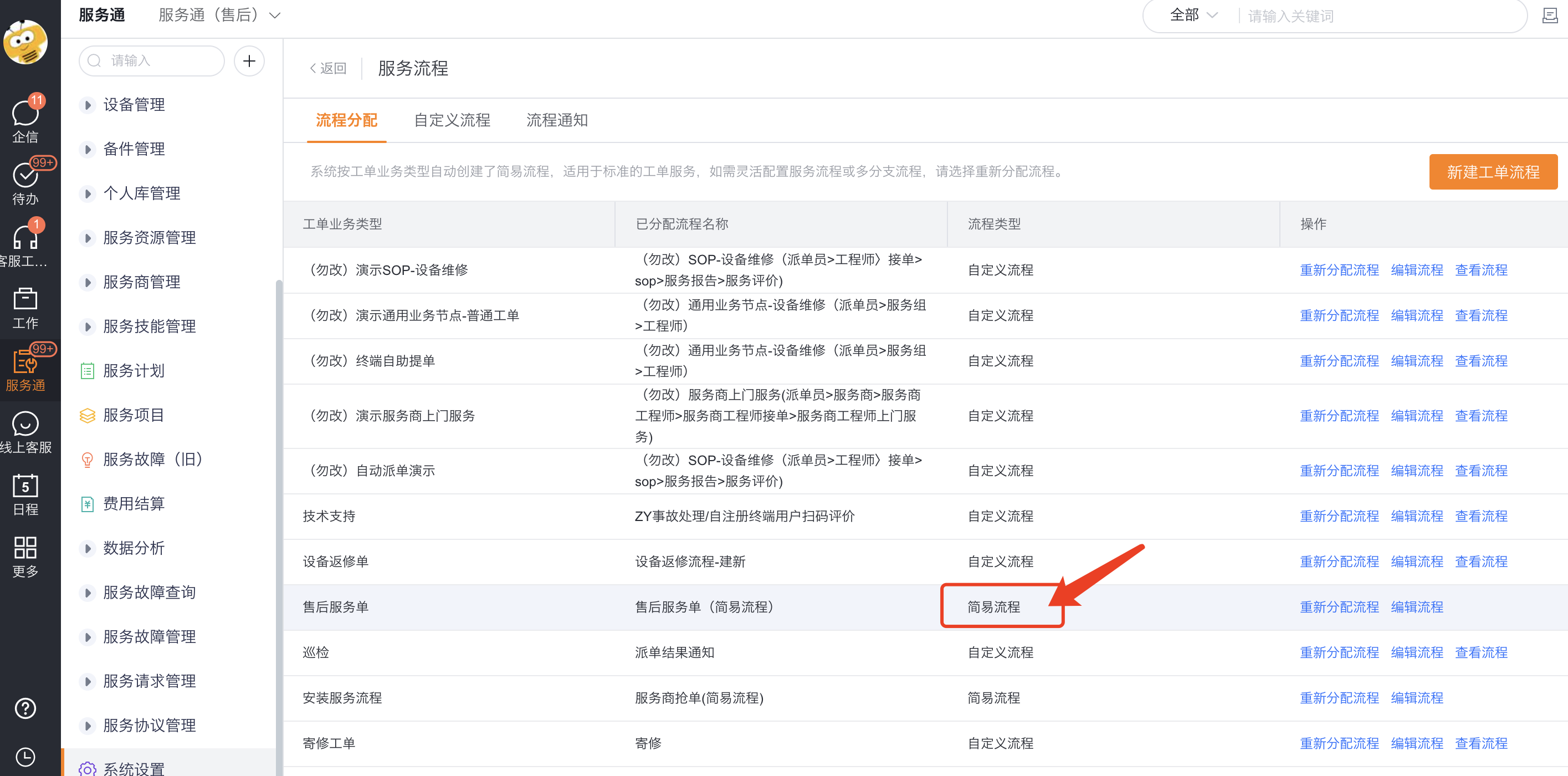Image resolution: width=1568 pixels, height=776 pixels.
Task: Click 设备返修流程-建新 cell text
Action: pos(690,561)
